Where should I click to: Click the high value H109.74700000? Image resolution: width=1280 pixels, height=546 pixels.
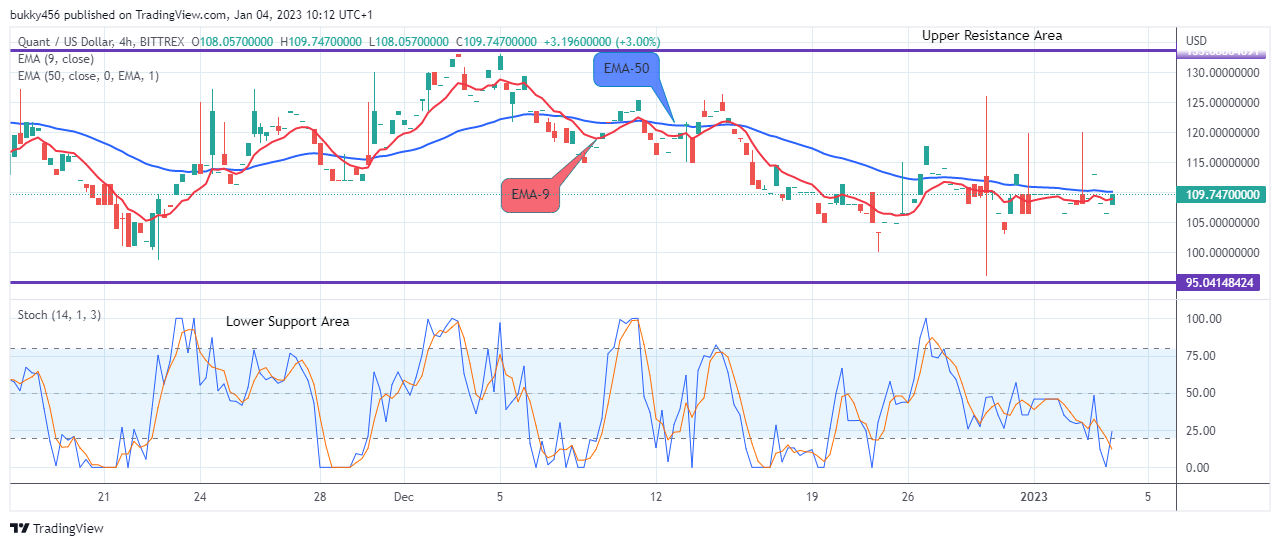pyautogui.click(x=322, y=42)
